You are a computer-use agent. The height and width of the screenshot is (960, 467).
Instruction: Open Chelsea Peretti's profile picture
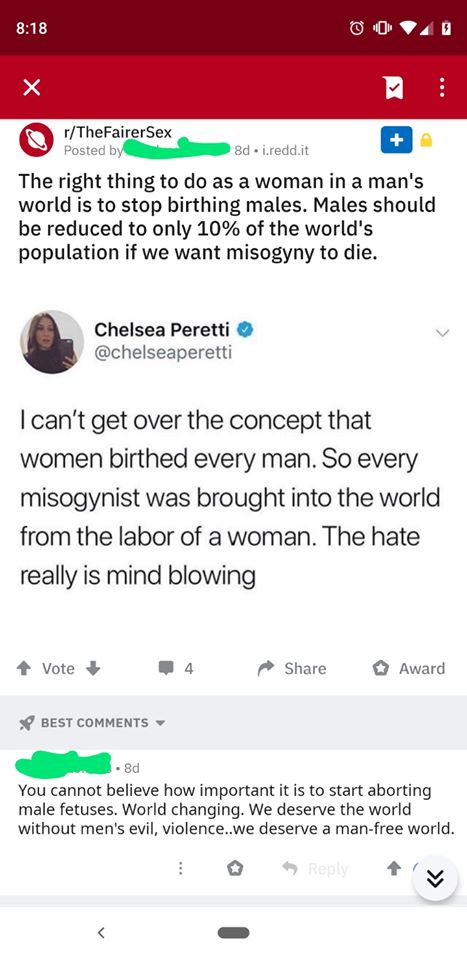(51, 342)
